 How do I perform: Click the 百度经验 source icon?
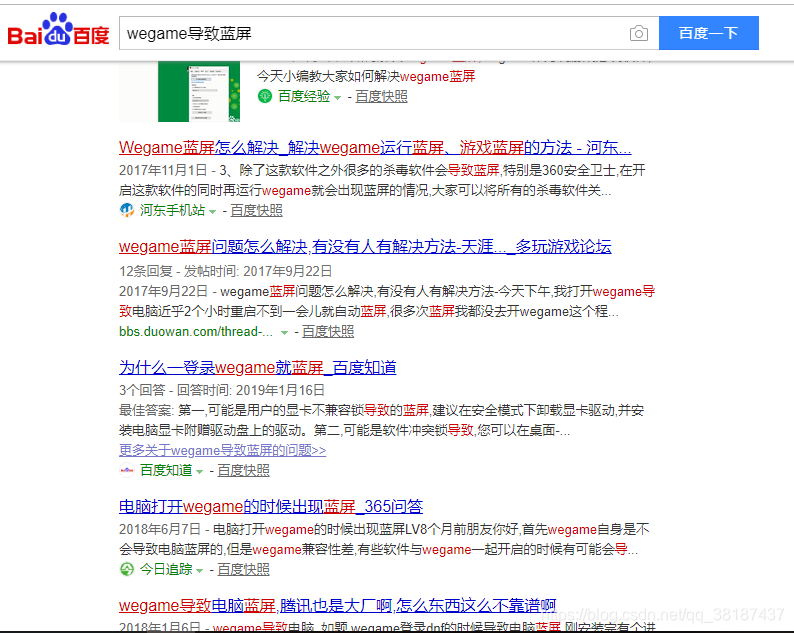pyautogui.click(x=265, y=96)
